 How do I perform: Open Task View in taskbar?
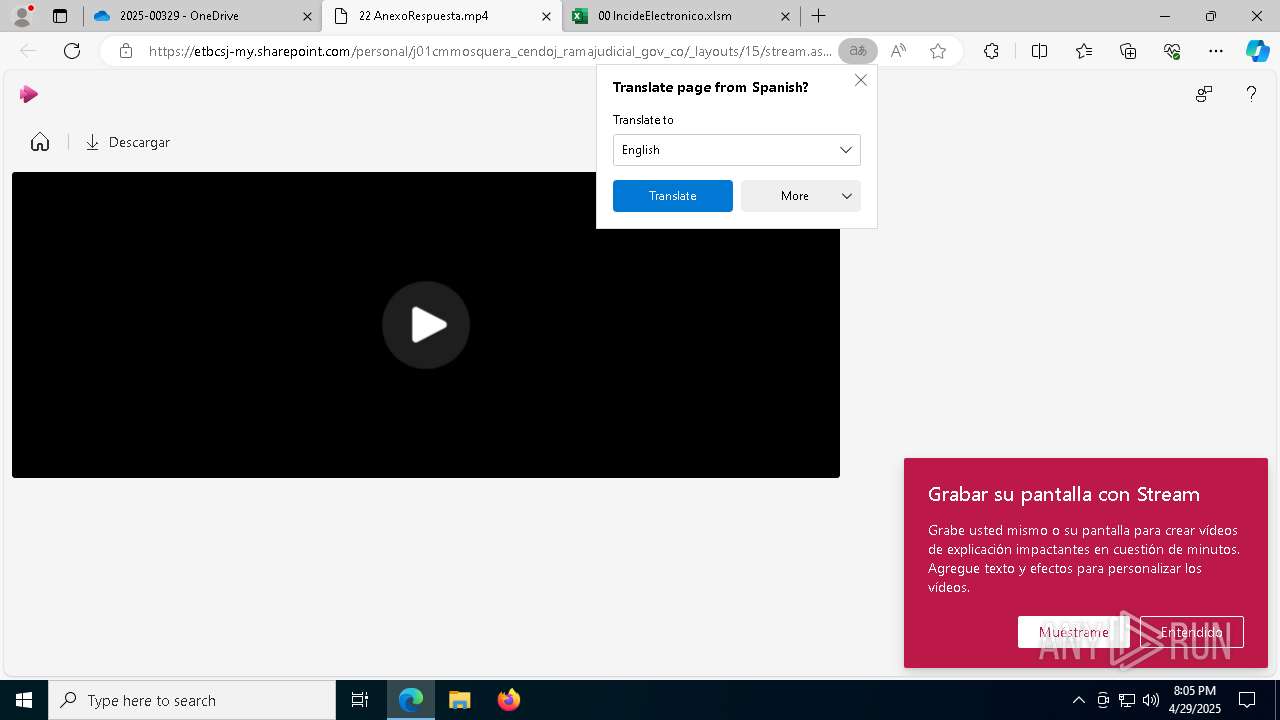coord(360,700)
